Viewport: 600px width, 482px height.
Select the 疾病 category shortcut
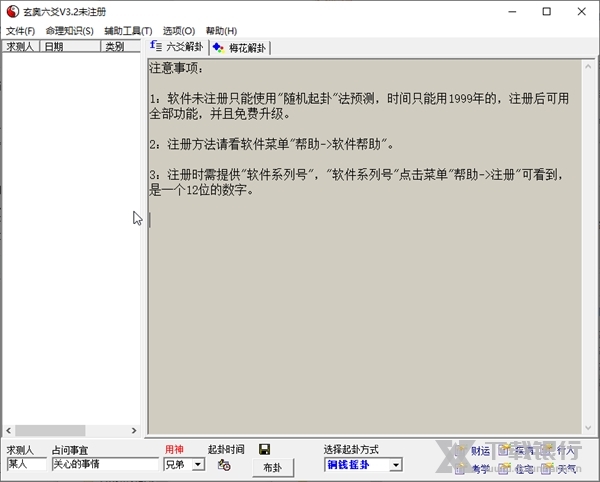pyautogui.click(x=517, y=451)
